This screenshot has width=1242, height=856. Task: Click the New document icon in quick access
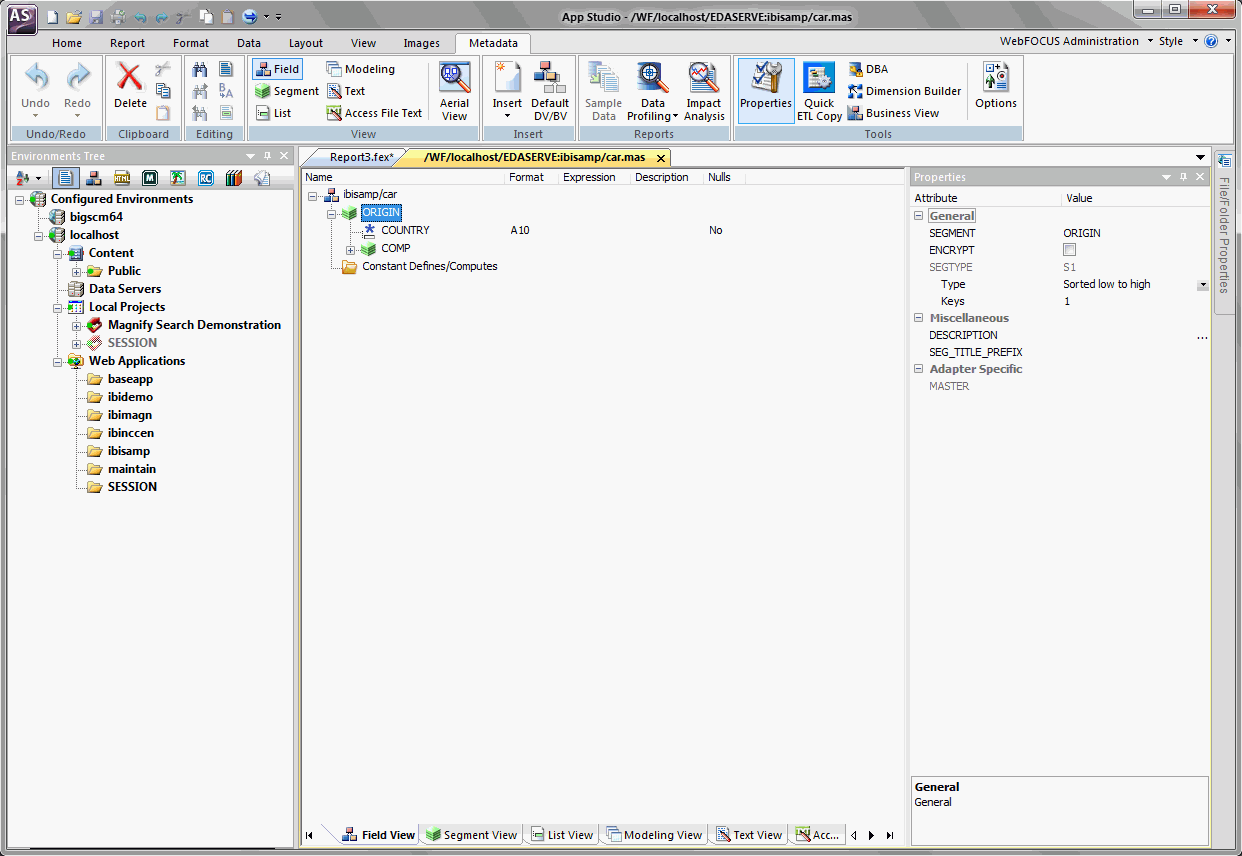[x=53, y=17]
